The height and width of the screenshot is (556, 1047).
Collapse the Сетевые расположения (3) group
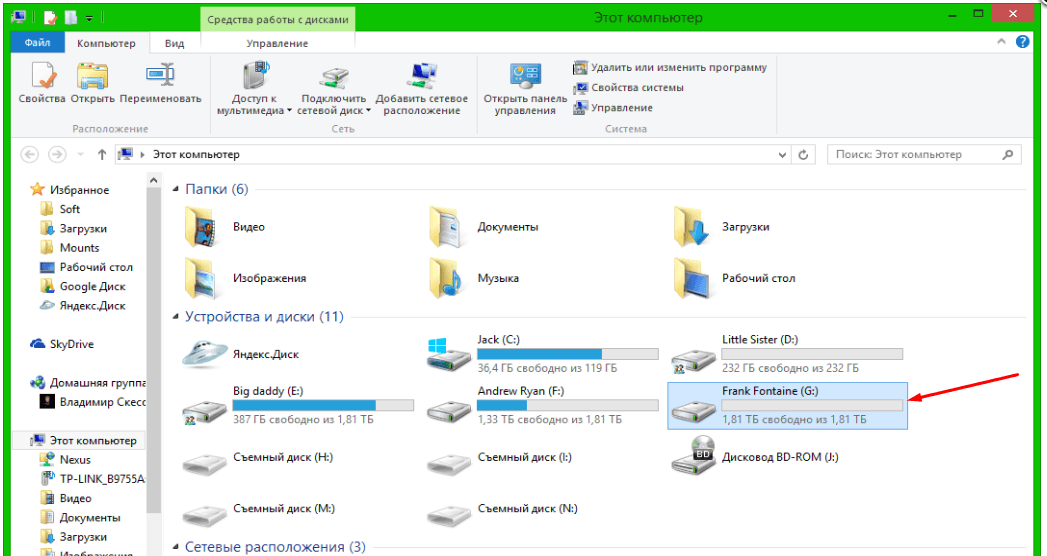[x=176, y=547]
